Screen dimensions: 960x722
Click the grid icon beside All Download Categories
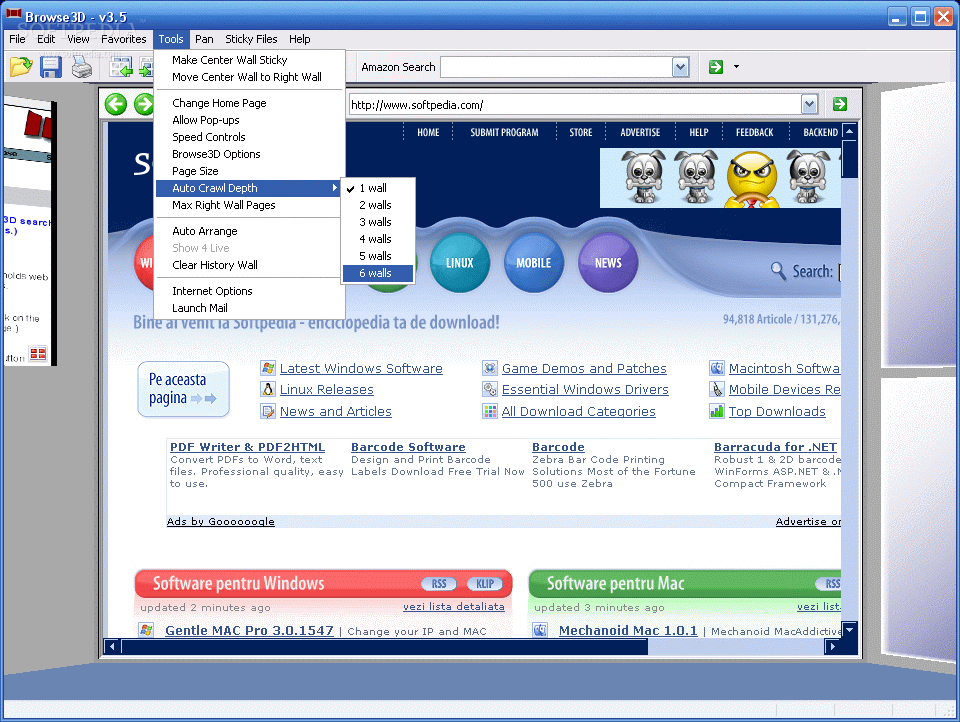pyautogui.click(x=490, y=412)
